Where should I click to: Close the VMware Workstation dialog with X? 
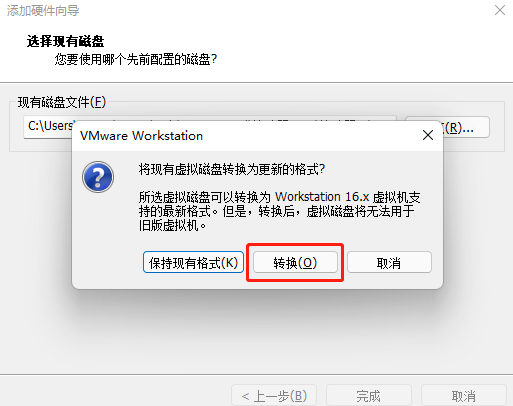[428, 135]
